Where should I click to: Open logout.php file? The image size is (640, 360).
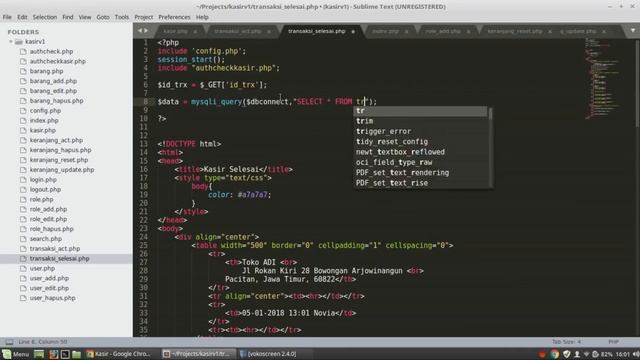point(45,189)
